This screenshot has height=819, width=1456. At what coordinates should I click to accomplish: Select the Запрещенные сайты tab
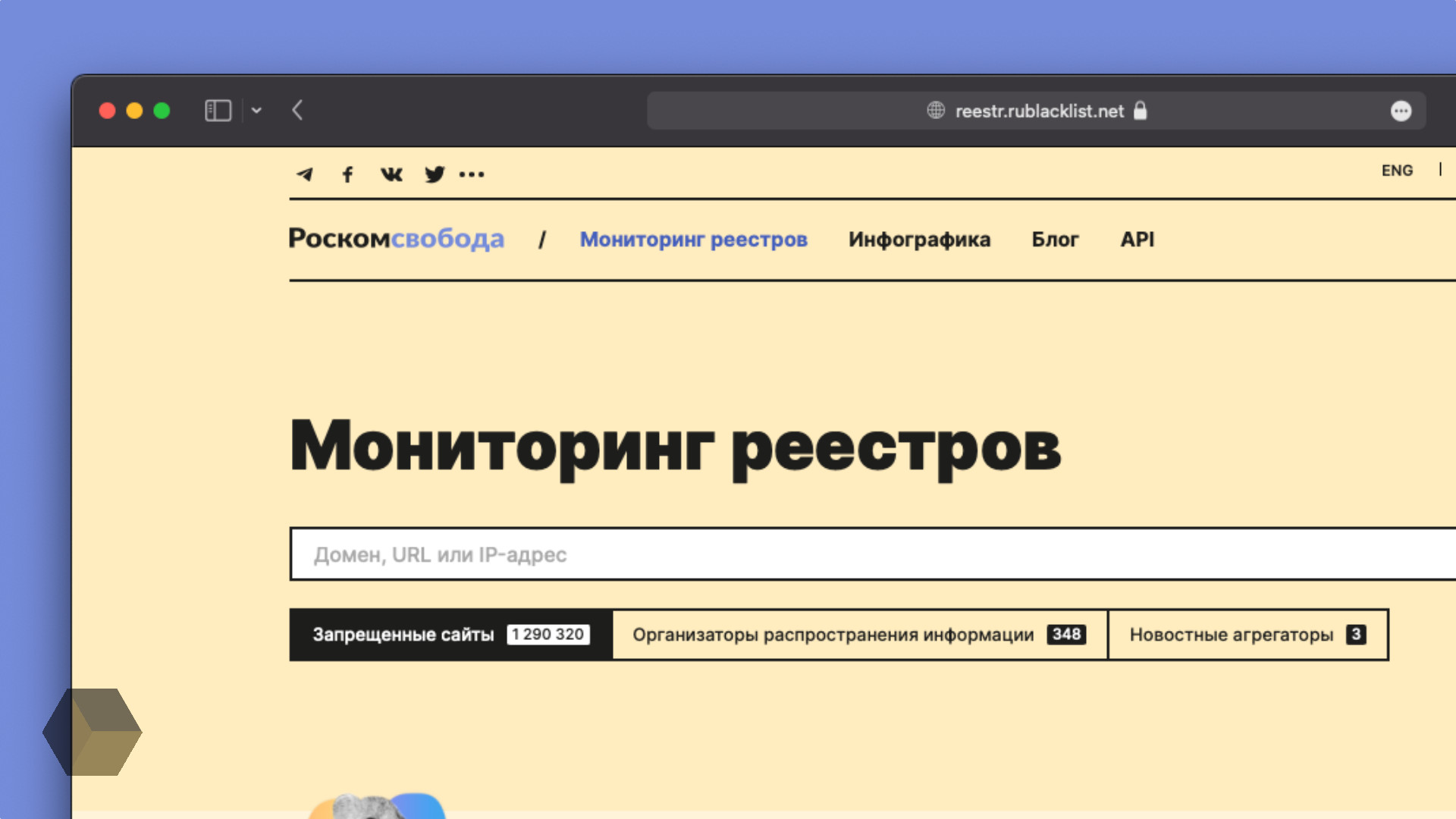[x=450, y=635]
